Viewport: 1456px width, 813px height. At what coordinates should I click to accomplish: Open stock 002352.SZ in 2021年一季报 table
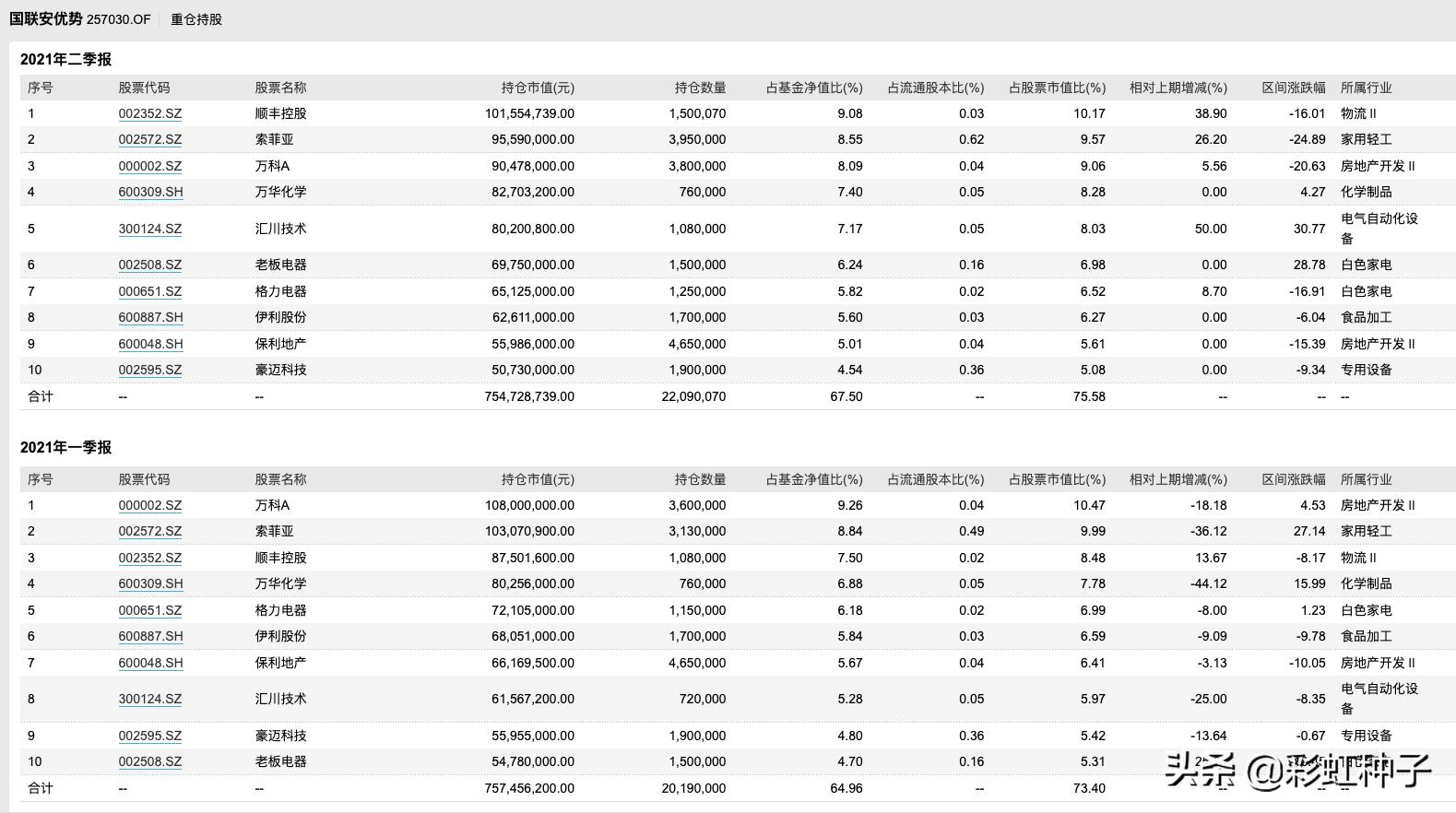tap(150, 558)
